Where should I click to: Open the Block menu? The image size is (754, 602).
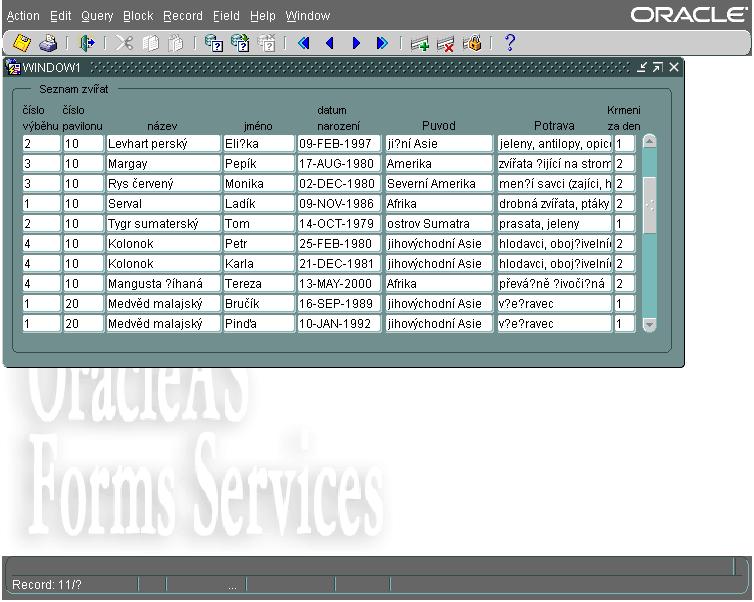tap(138, 16)
